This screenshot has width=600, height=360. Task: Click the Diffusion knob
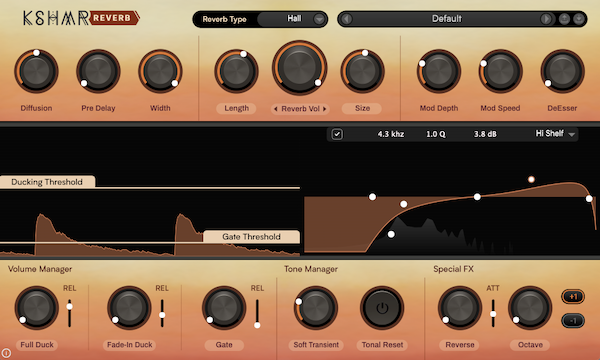point(36,71)
